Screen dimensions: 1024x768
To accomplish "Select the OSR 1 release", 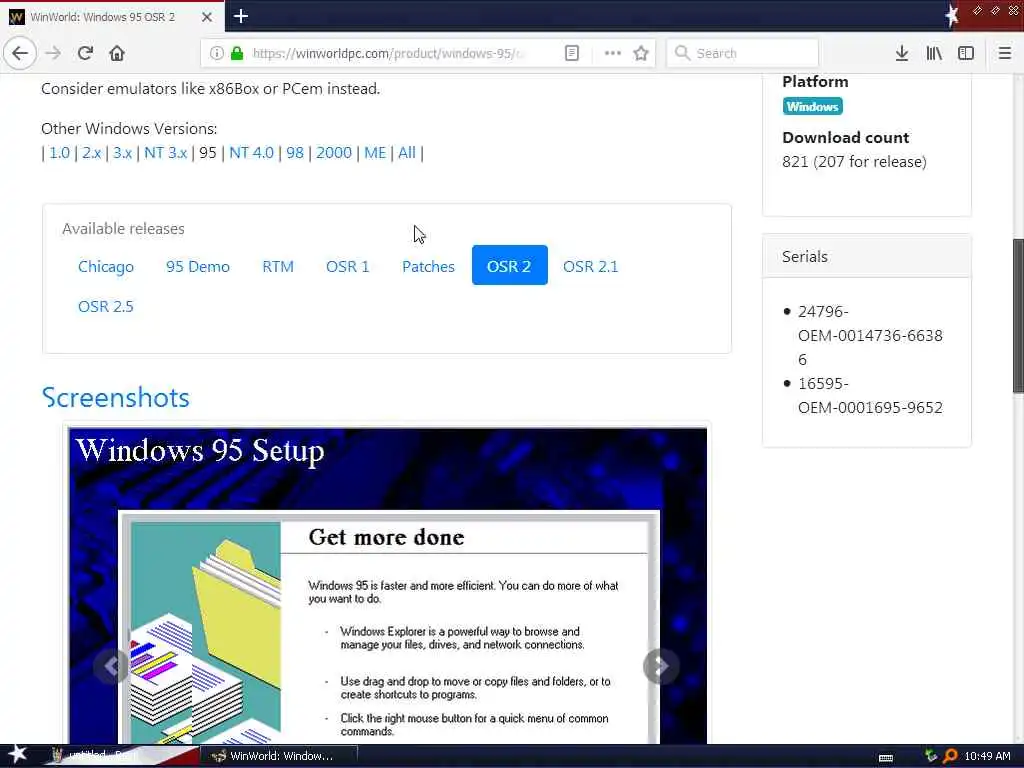I will click(x=347, y=266).
